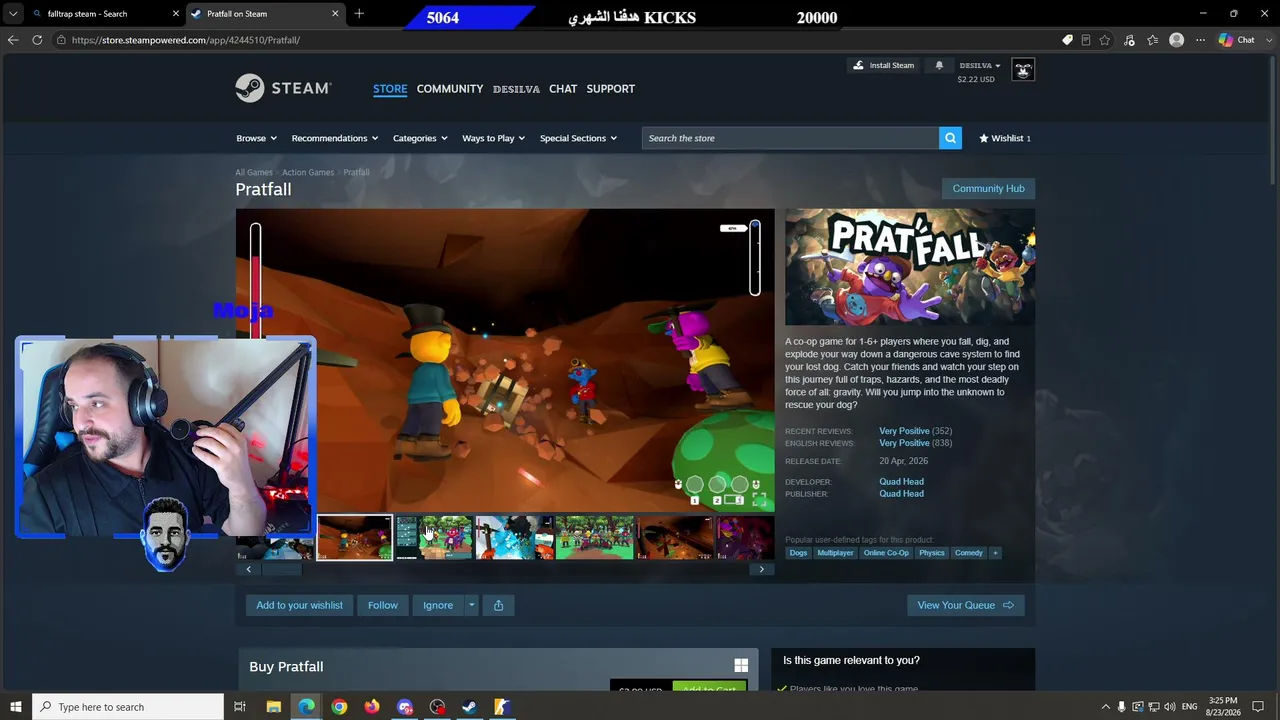1280x720 pixels.
Task: Open the Steam app from the taskbar
Action: pyautogui.click(x=469, y=707)
